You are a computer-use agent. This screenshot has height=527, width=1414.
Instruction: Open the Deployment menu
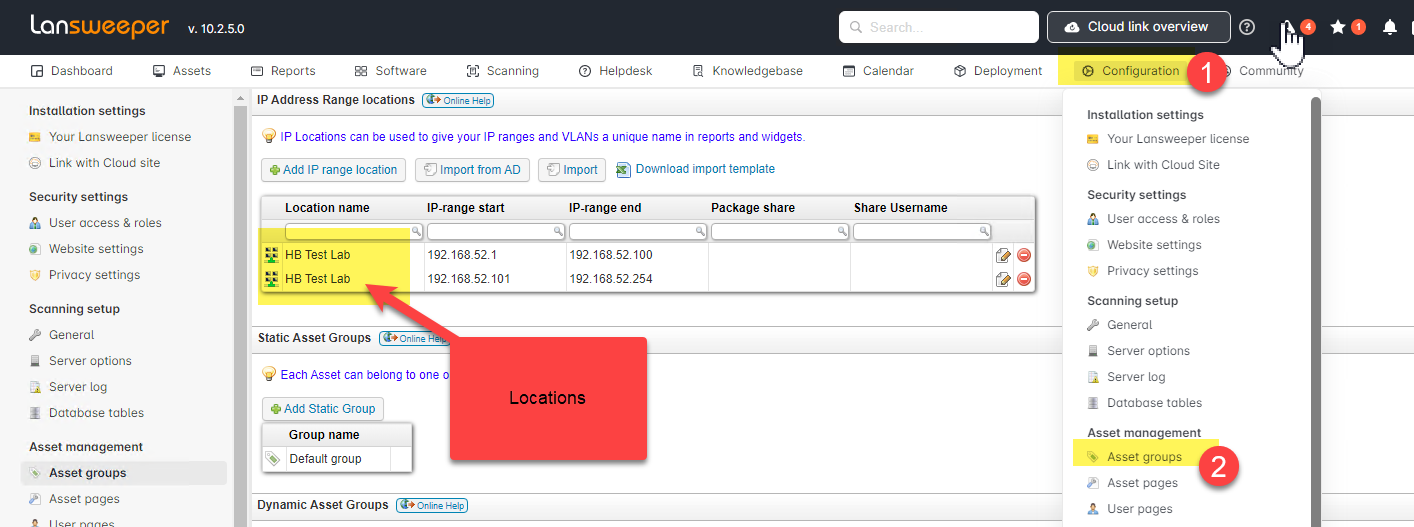pos(998,71)
